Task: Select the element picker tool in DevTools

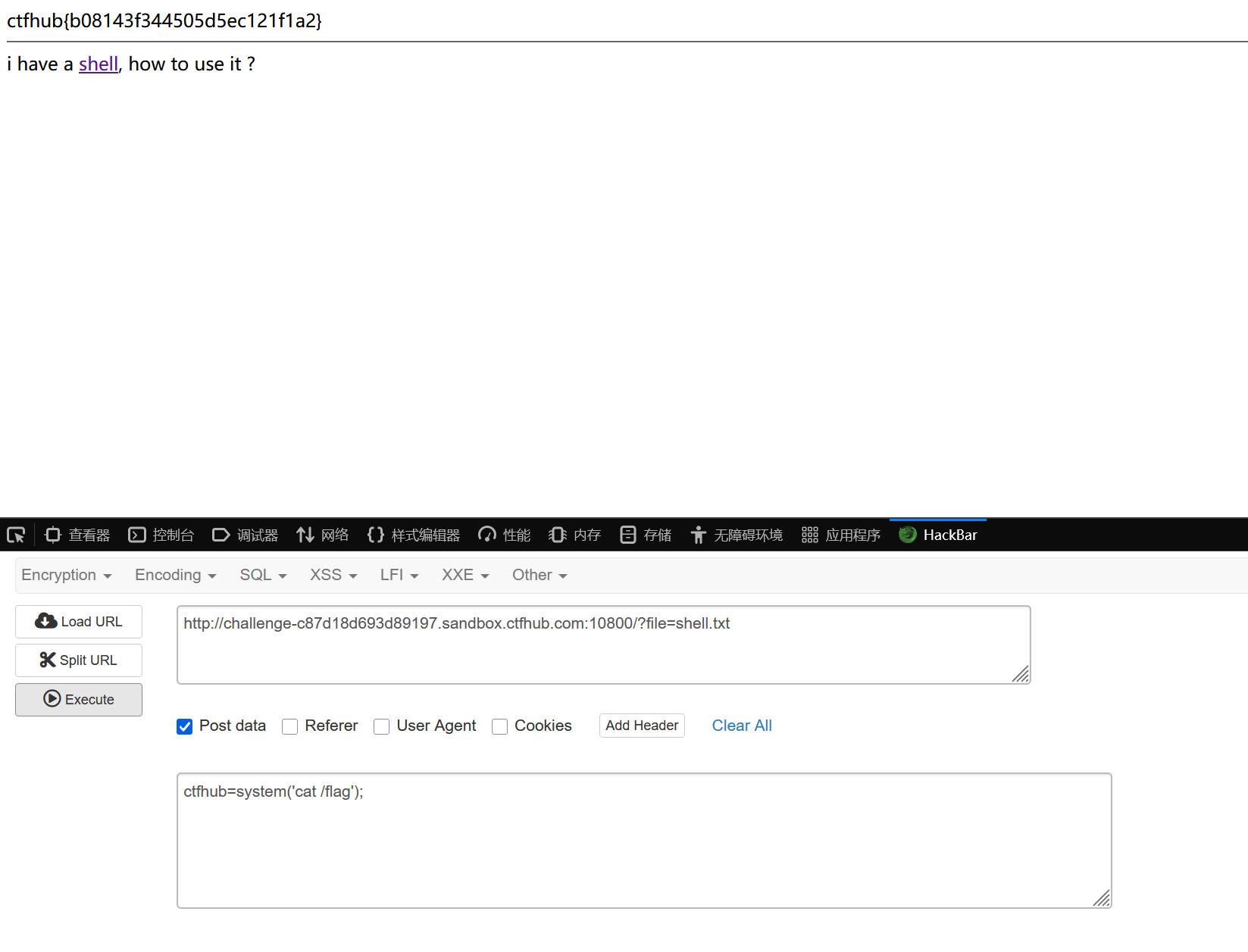Action: click(x=16, y=535)
